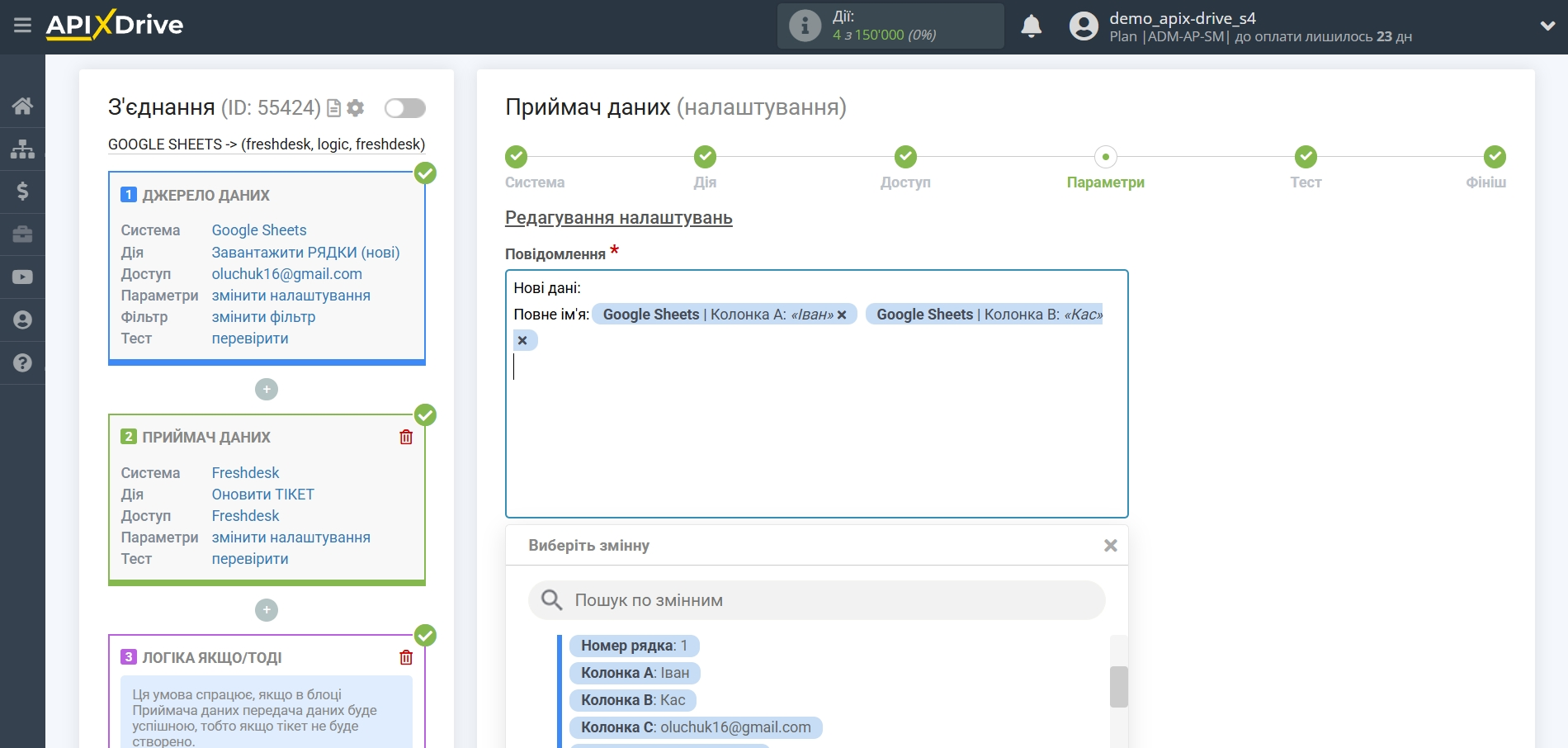Open Завантажити РЯДКИ (нові) action link

point(305,253)
